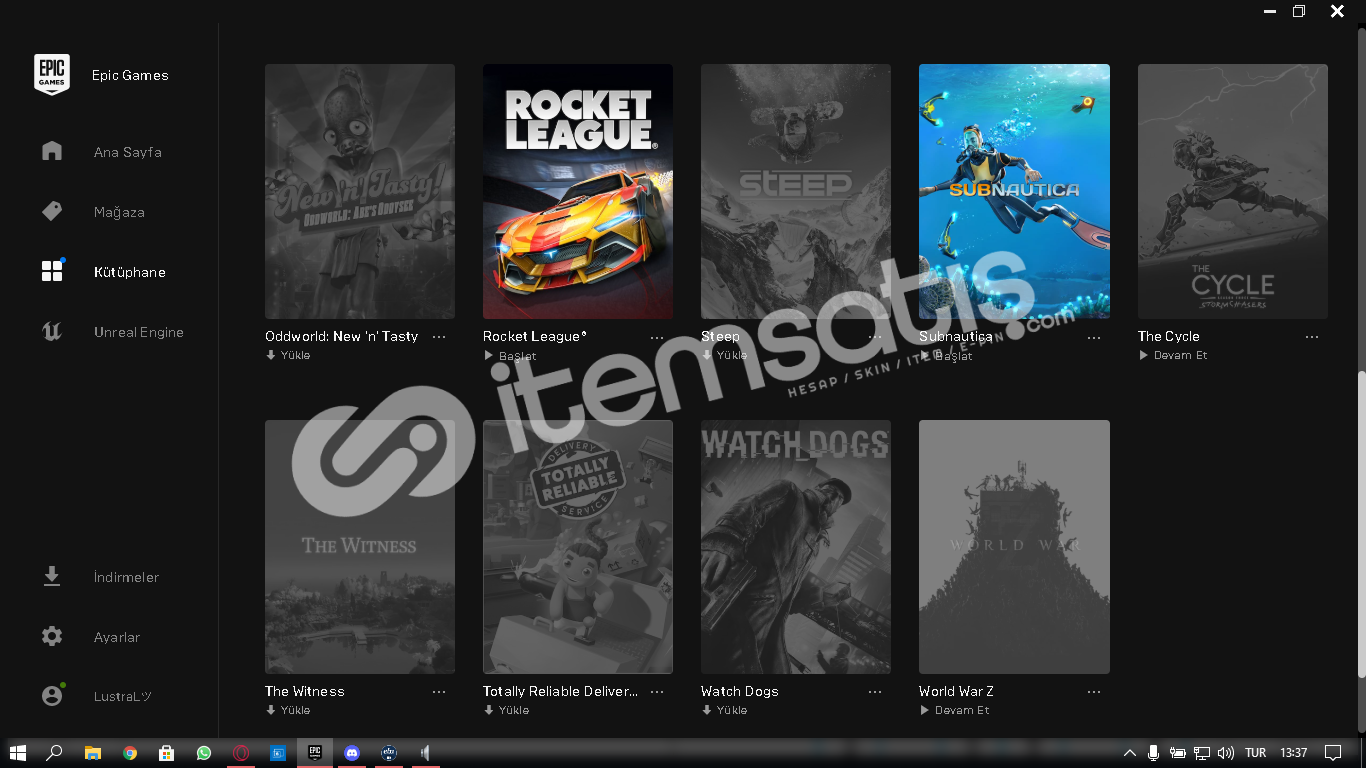Select the Totally Reliable Delivery cover art

578,547
